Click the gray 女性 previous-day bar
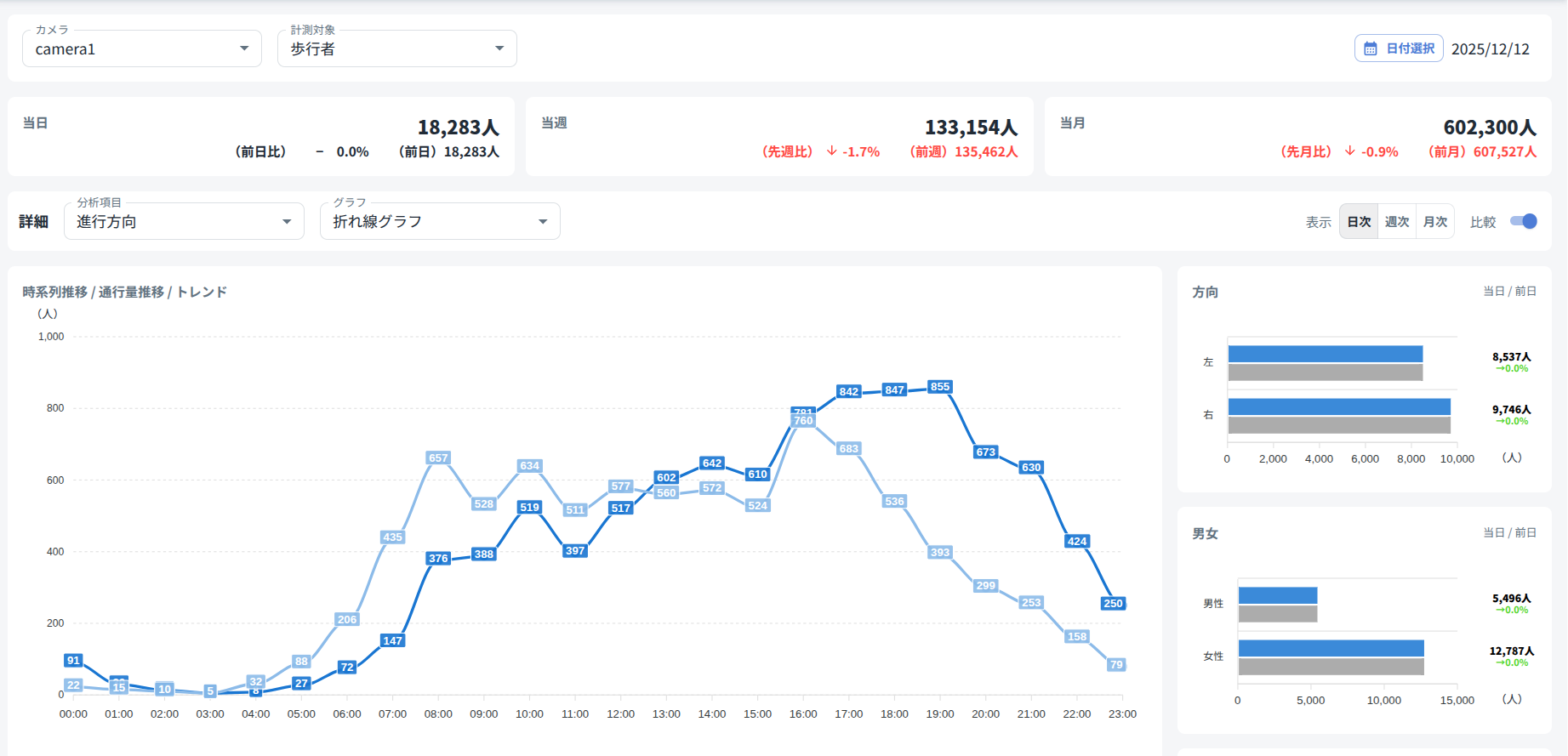The image size is (1568, 756). [1331, 667]
